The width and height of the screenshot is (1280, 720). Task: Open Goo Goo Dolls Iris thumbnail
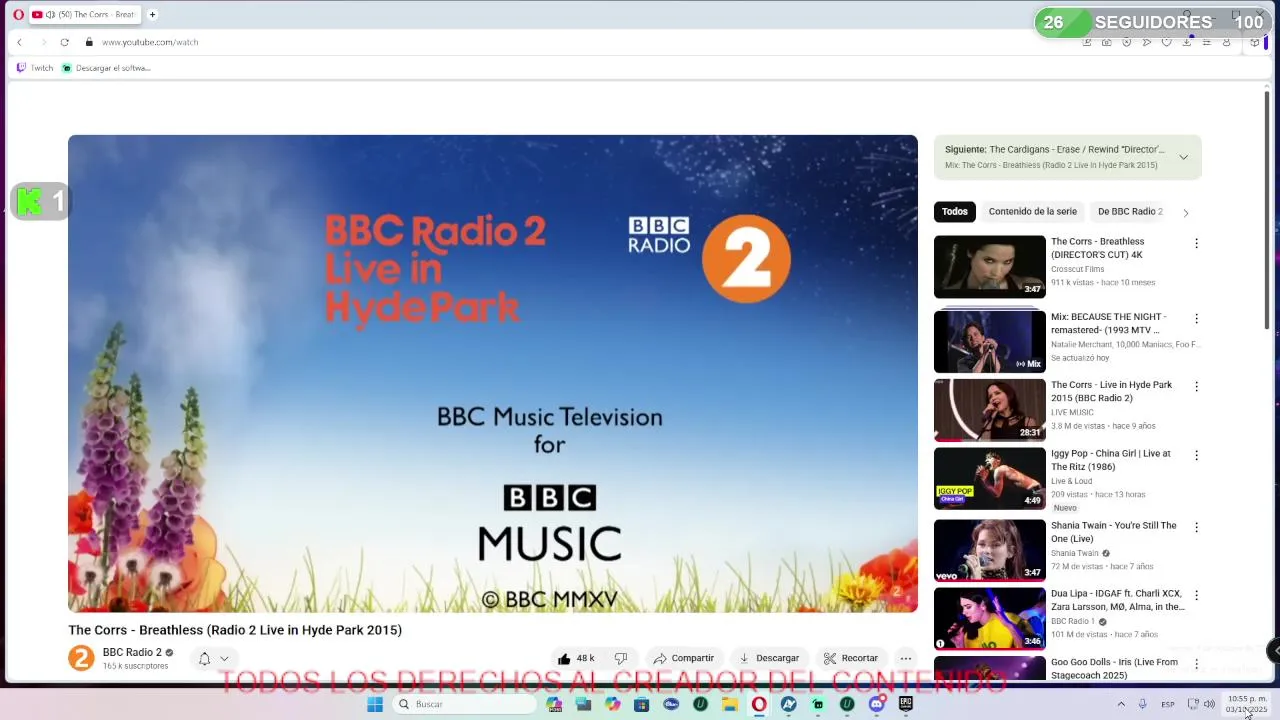pyautogui.click(x=989, y=669)
